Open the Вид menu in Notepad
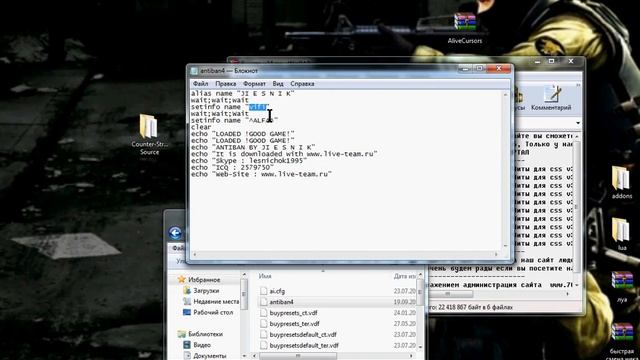The height and width of the screenshot is (360, 640). 278,84
